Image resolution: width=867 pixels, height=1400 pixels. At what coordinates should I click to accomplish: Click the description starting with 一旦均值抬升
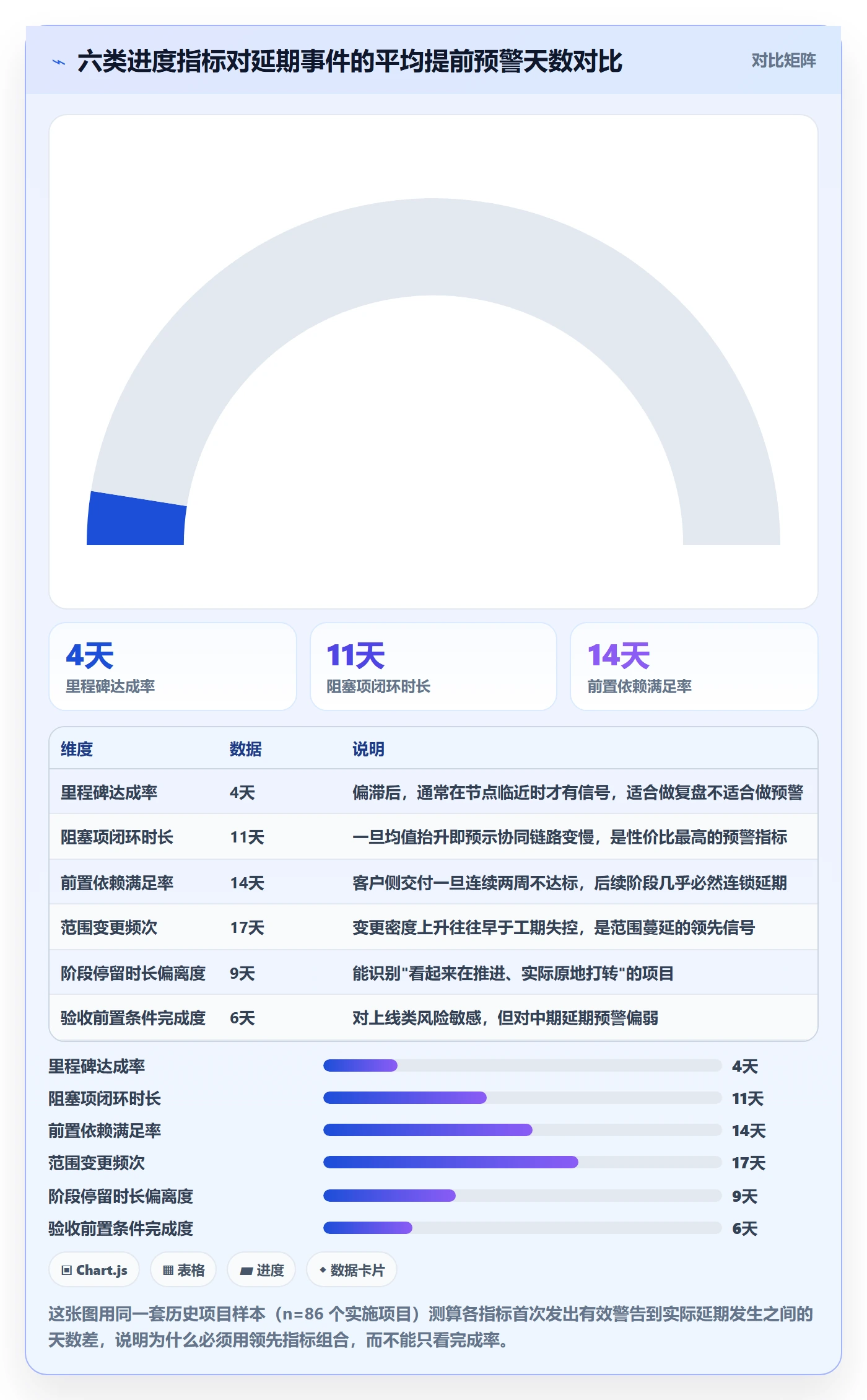(570, 838)
